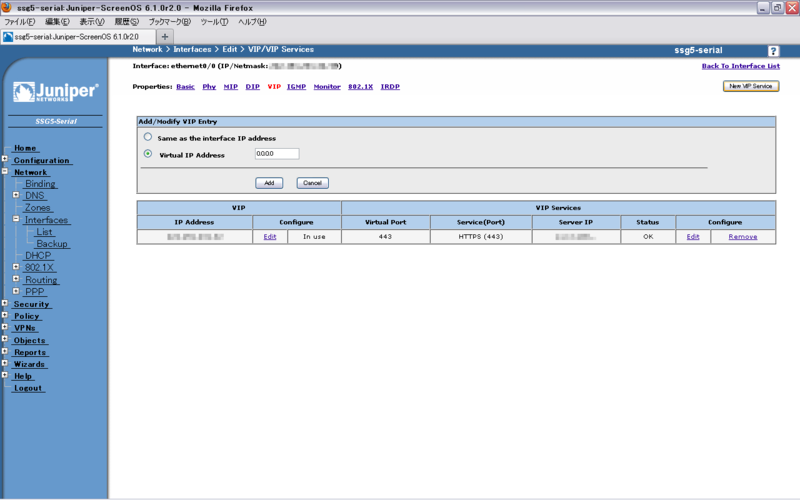This screenshot has width=800, height=500.
Task: Open the IGMP properties link
Action: point(296,87)
